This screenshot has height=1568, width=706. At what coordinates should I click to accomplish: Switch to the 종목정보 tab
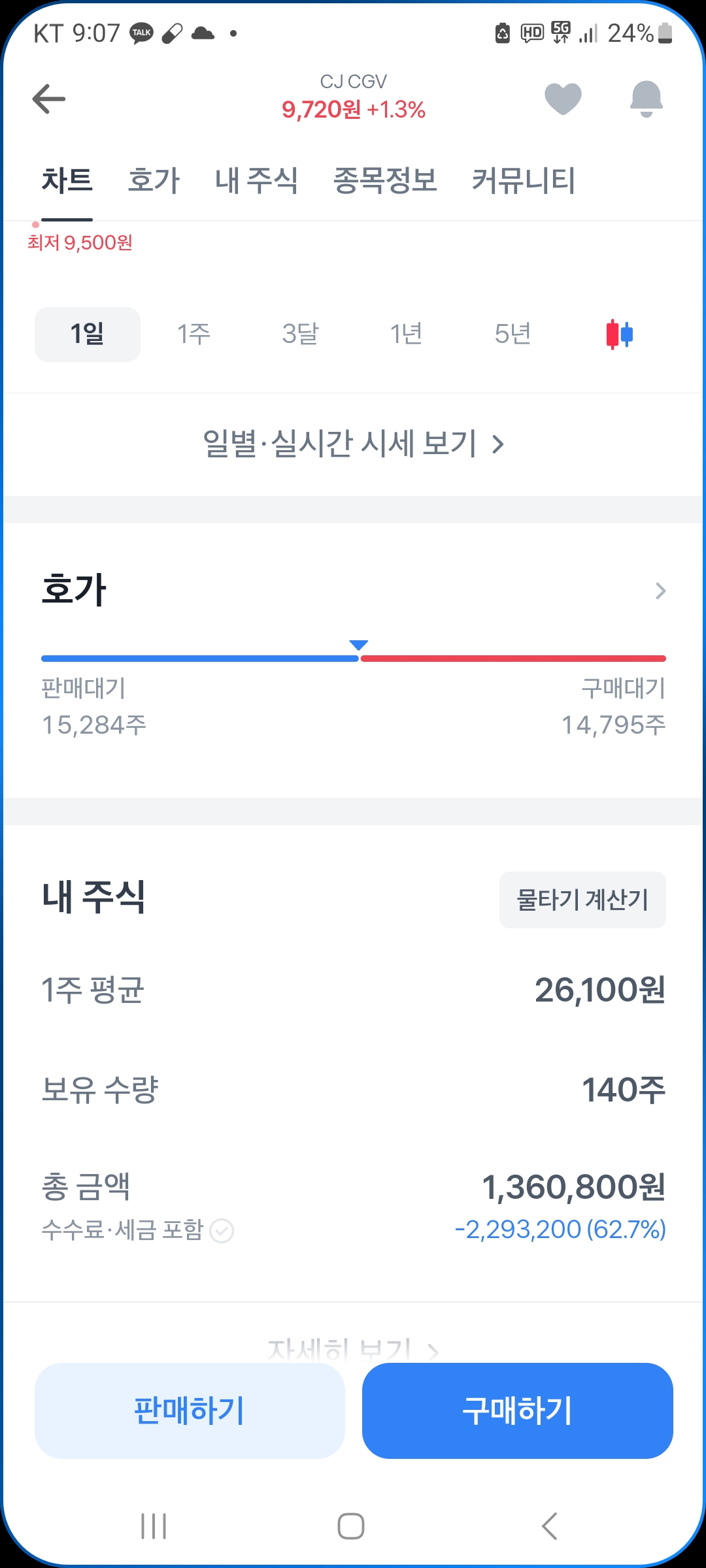coord(385,180)
